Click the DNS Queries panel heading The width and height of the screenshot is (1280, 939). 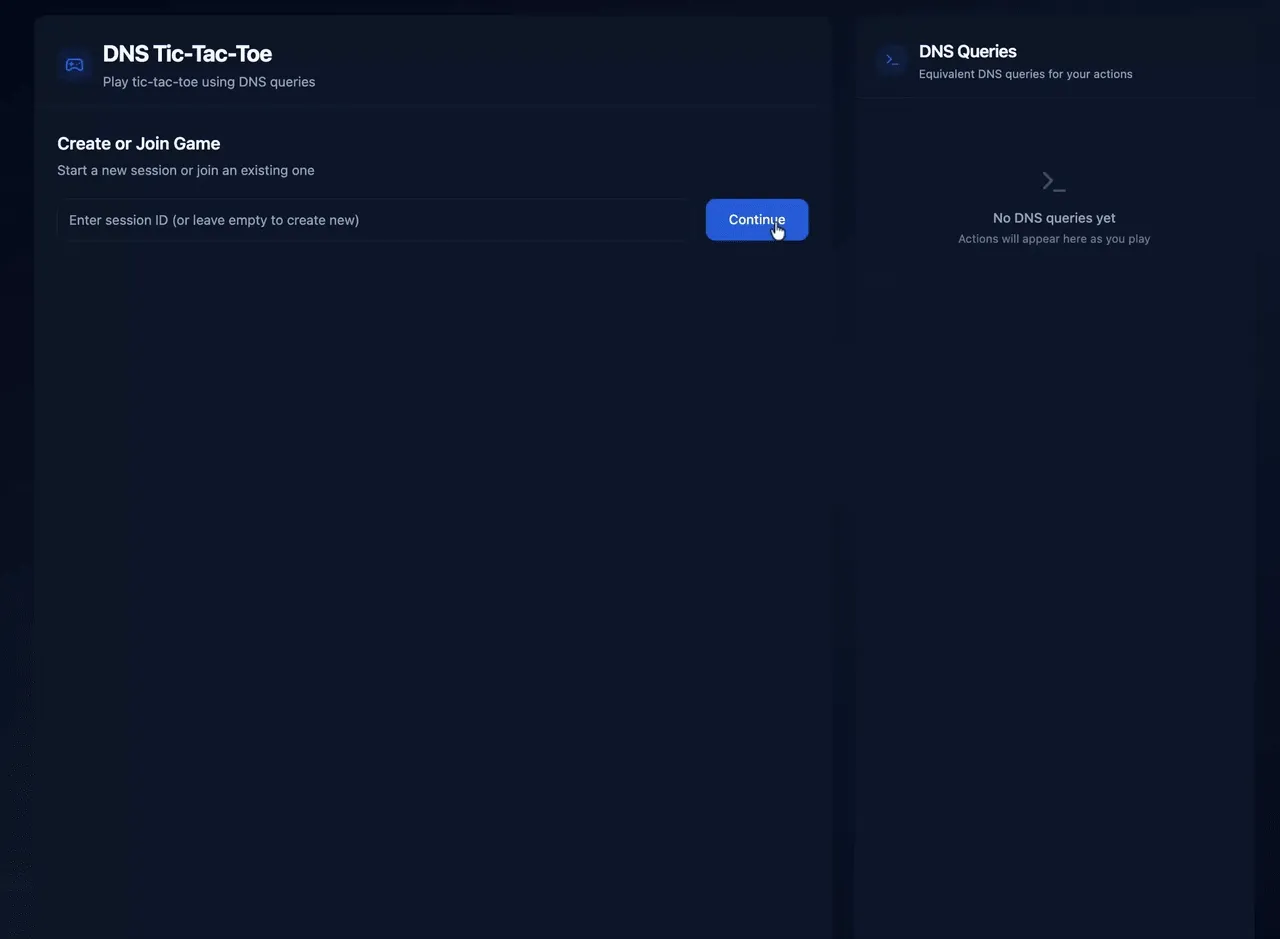click(x=967, y=51)
